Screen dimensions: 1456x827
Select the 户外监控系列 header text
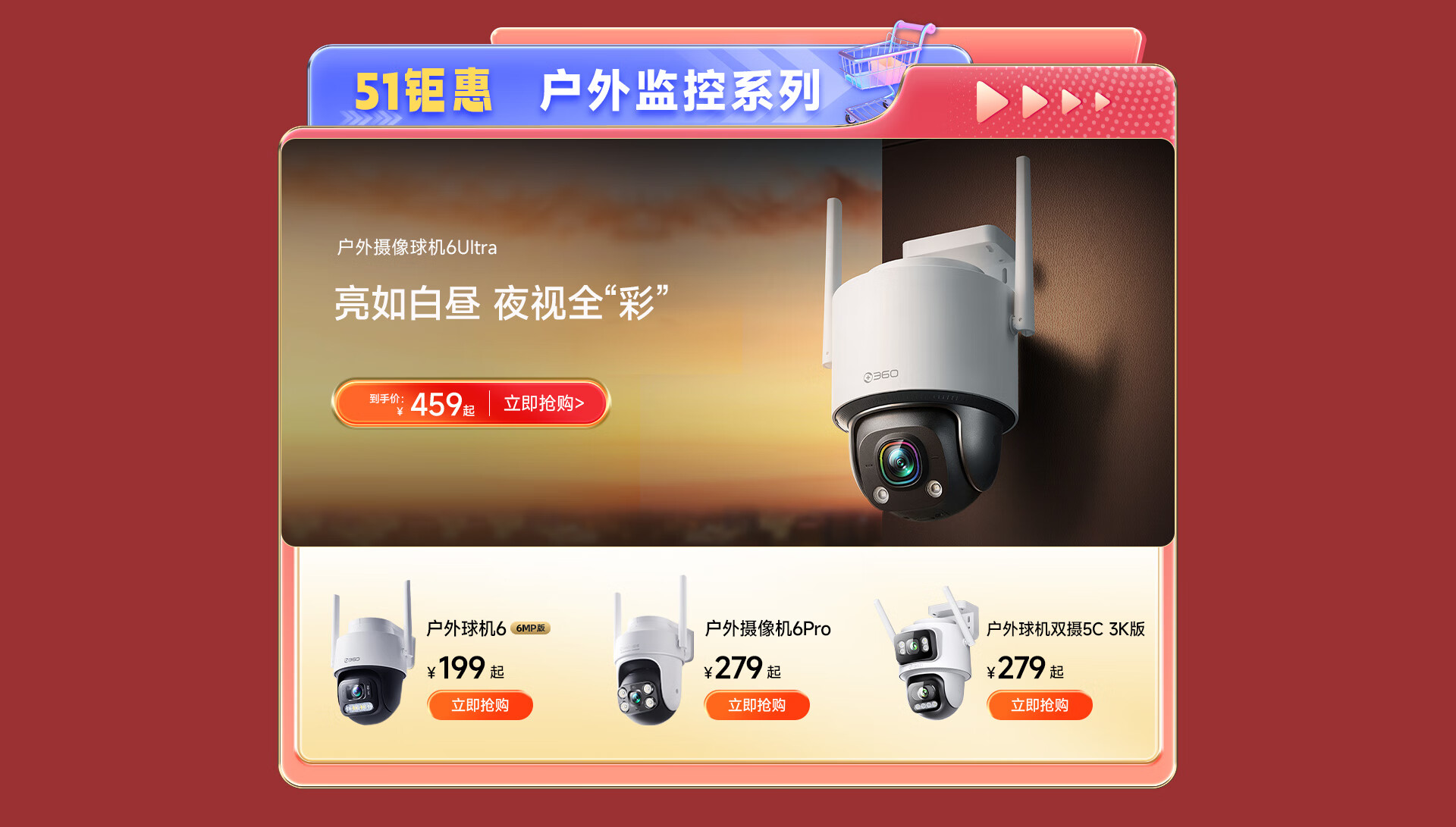680,91
